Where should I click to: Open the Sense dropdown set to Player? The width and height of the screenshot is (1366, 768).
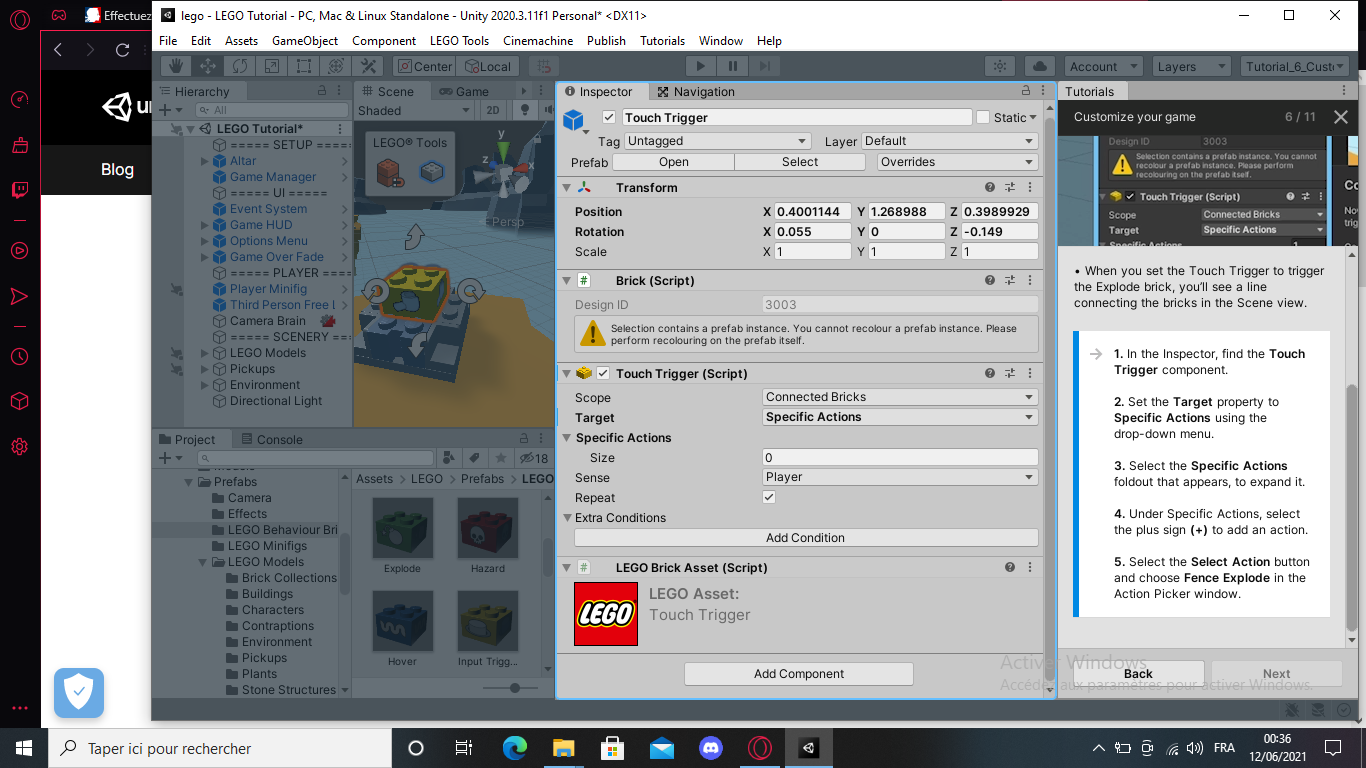(x=897, y=477)
